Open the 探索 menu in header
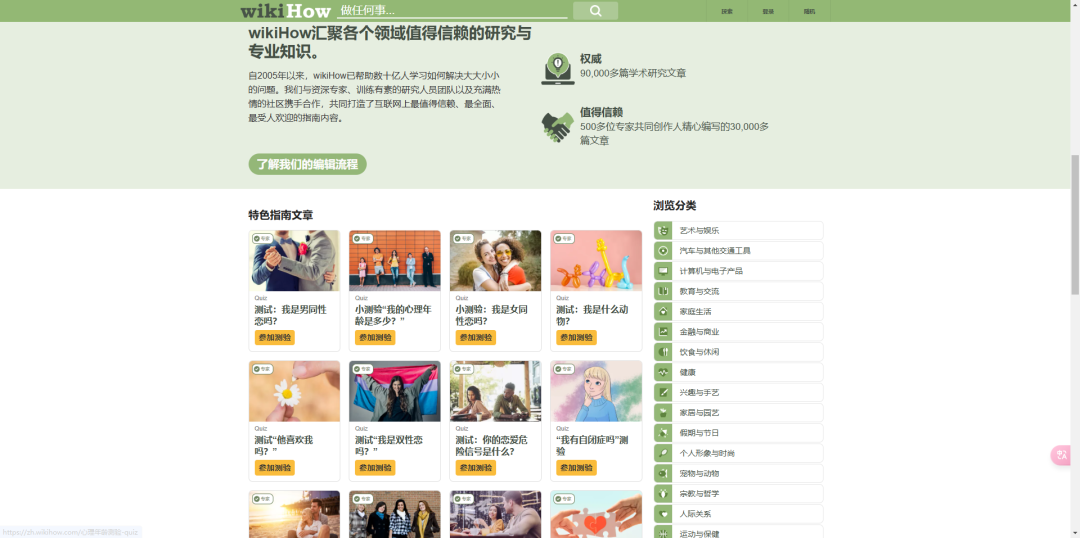 [x=727, y=11]
